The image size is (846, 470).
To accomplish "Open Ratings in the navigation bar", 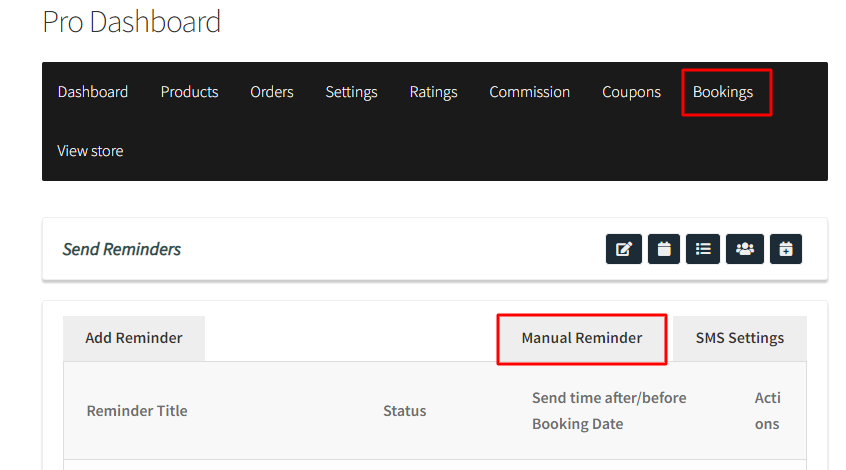I will pyautogui.click(x=433, y=92).
